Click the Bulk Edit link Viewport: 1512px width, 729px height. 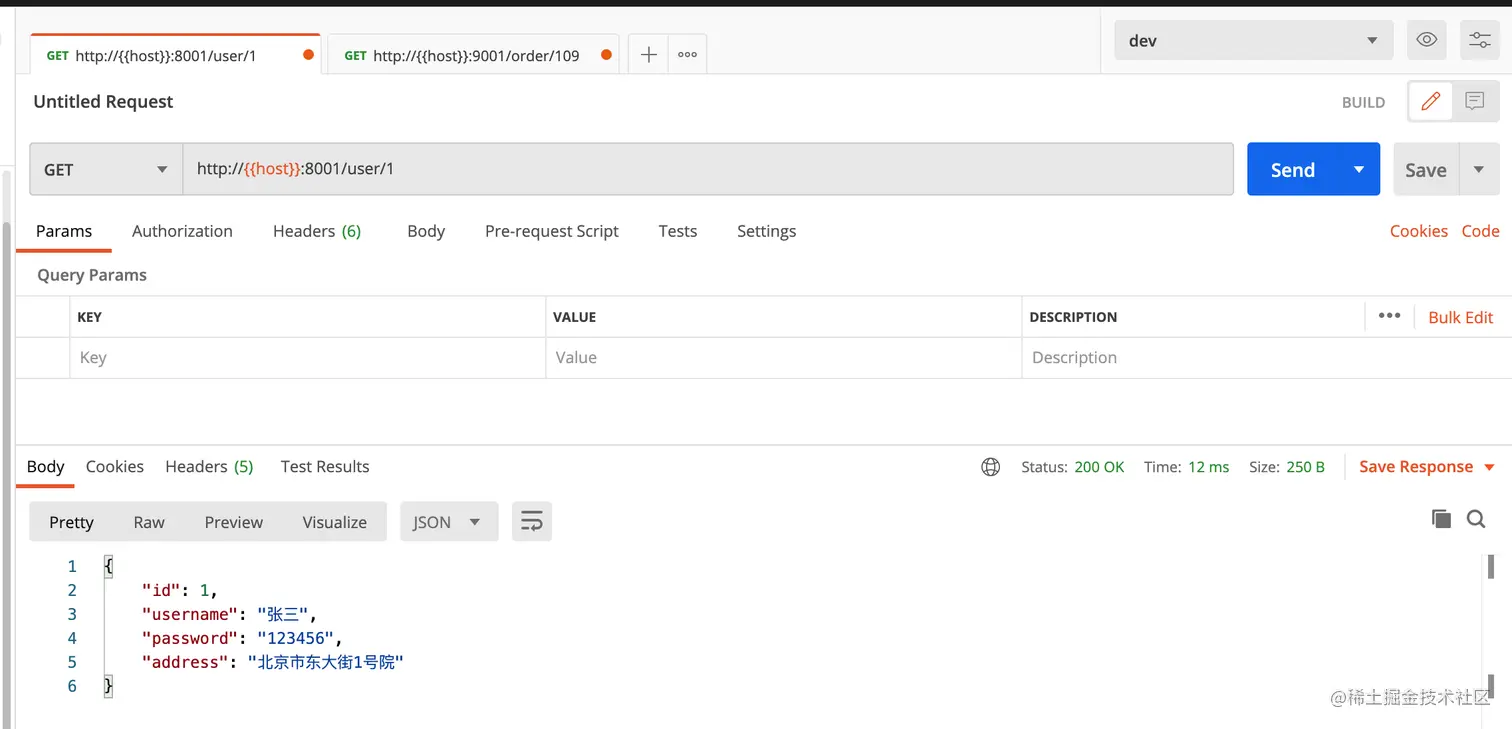coord(1461,317)
